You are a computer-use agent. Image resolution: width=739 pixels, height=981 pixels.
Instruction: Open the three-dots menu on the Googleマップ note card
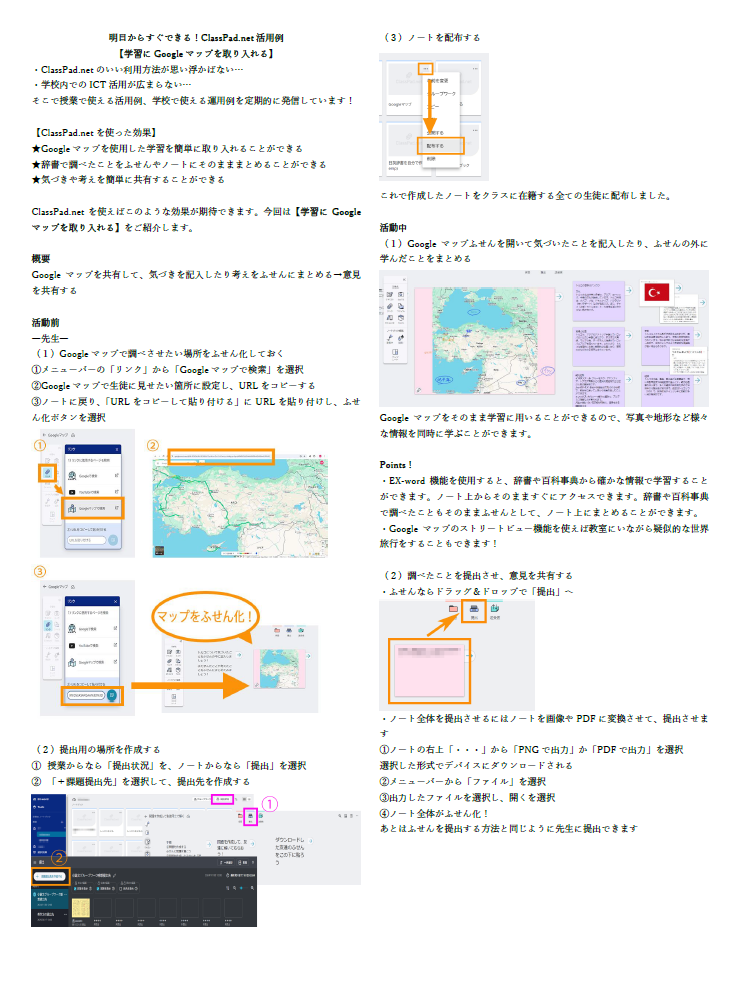point(426,68)
